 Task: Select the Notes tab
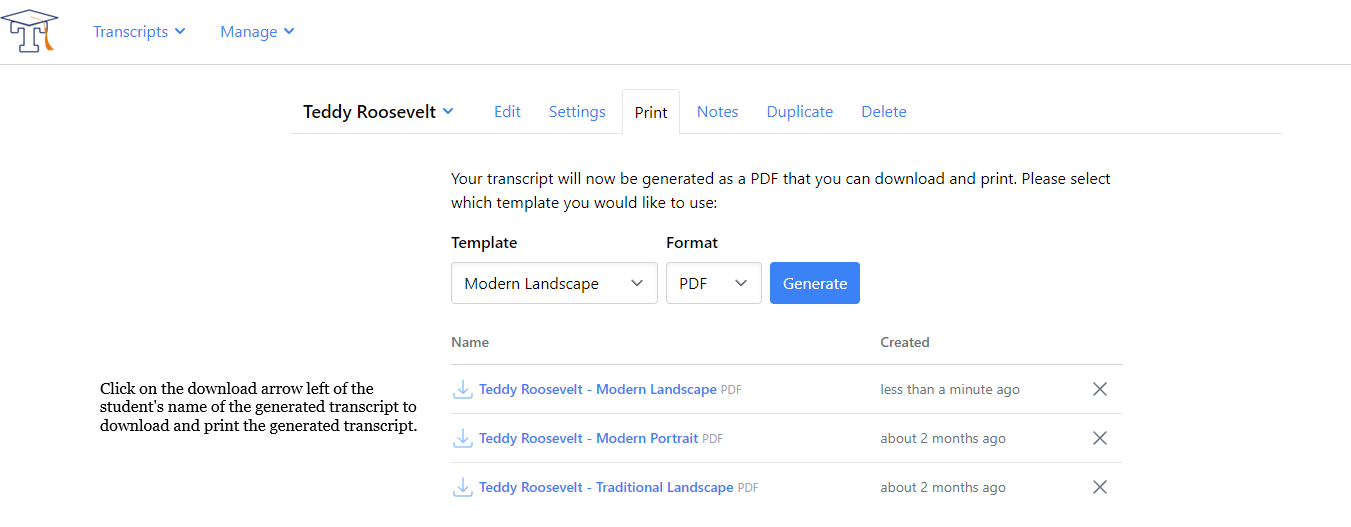pyautogui.click(x=717, y=112)
